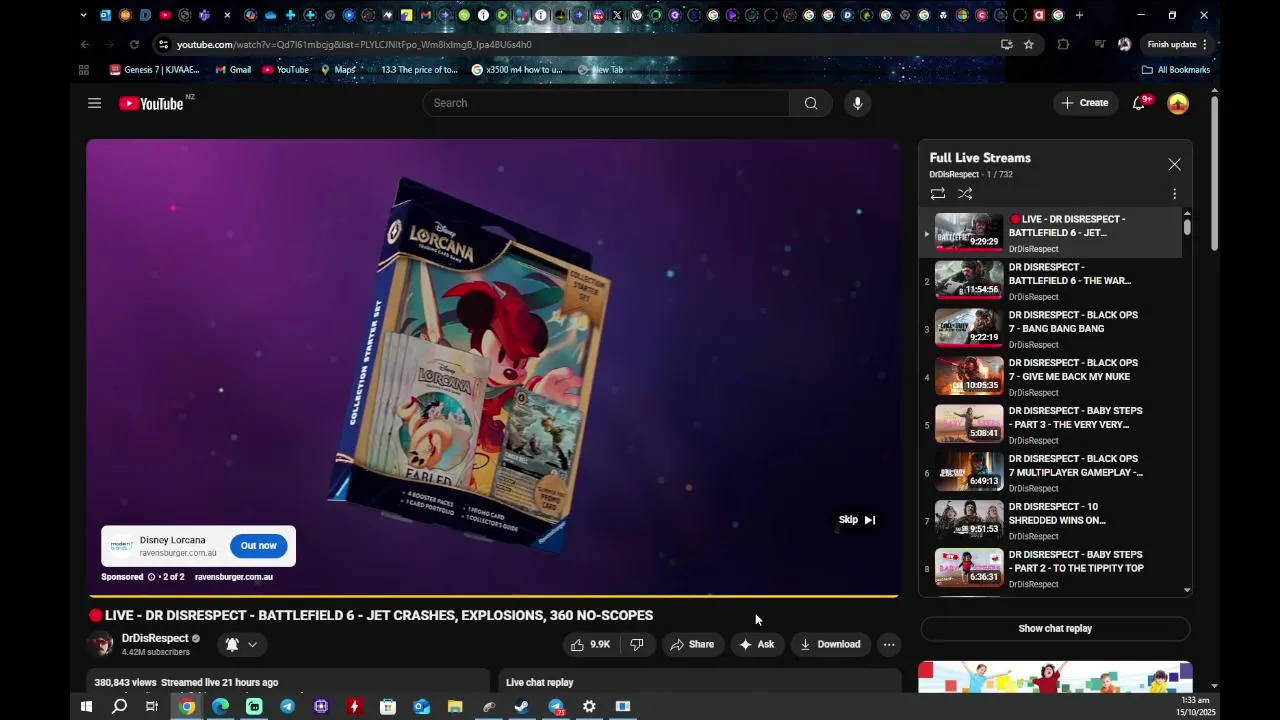Open the ad info icon beside Sponsored
Viewport: 1280px width, 720px height.
pos(151,577)
